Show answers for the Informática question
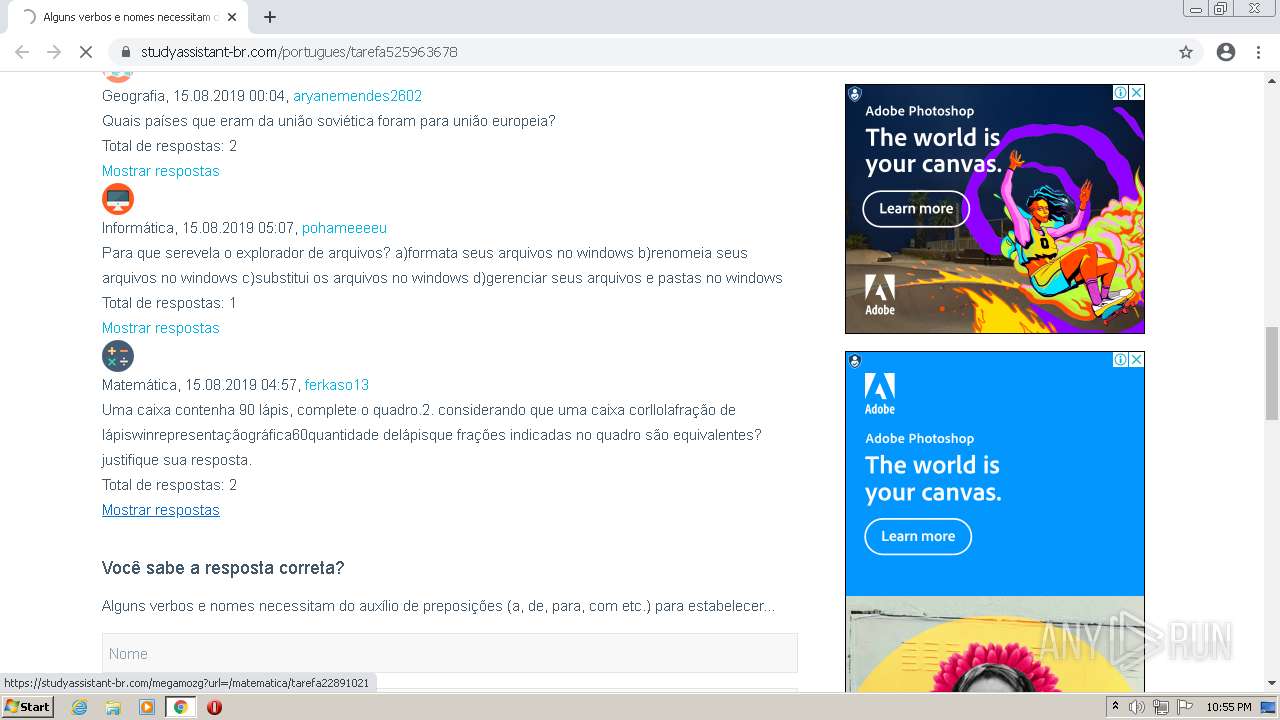1280x720 pixels. pyautogui.click(x=160, y=328)
